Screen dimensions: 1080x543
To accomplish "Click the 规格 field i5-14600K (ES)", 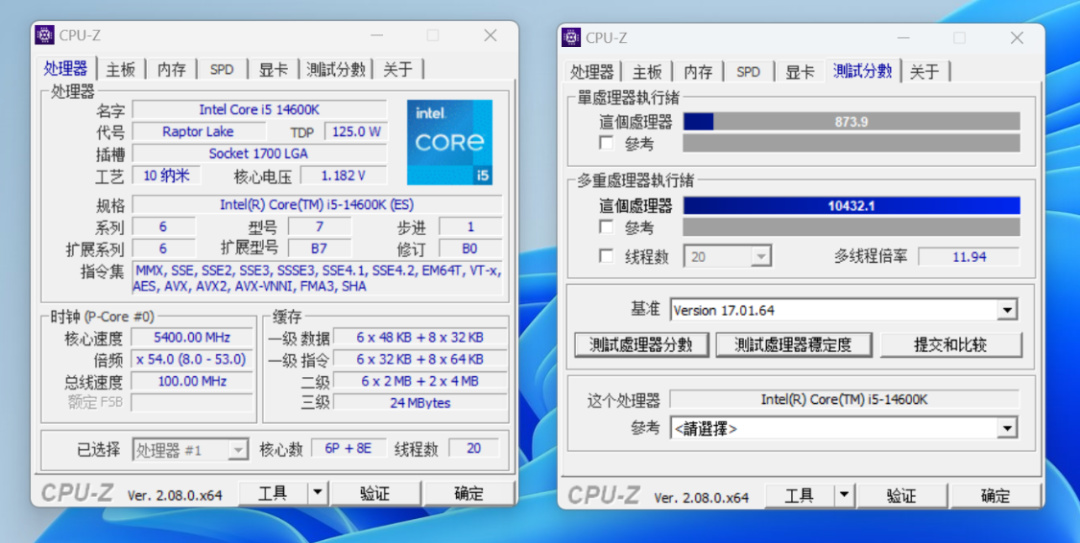I will 317,205.
